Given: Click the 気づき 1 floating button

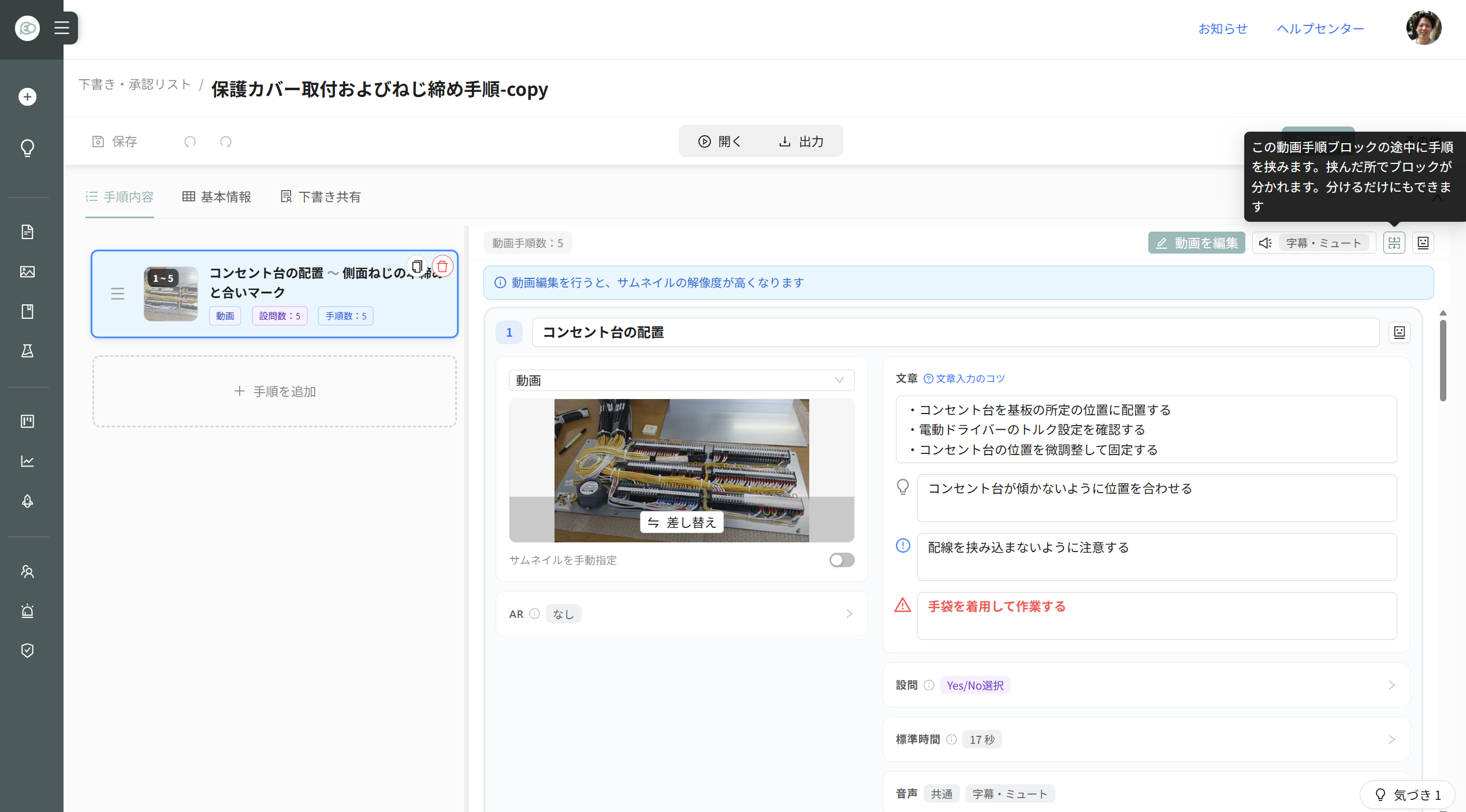Looking at the screenshot, I should tap(1408, 795).
